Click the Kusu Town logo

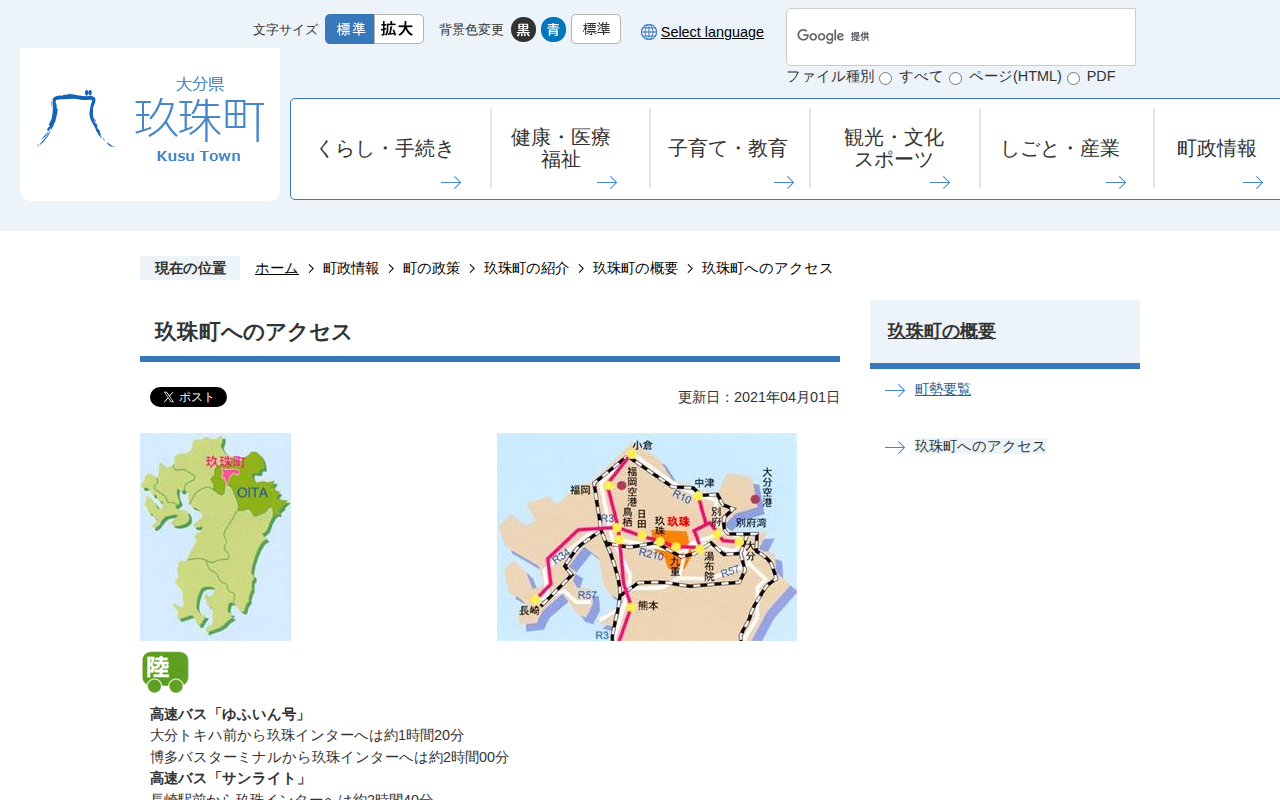click(x=150, y=124)
